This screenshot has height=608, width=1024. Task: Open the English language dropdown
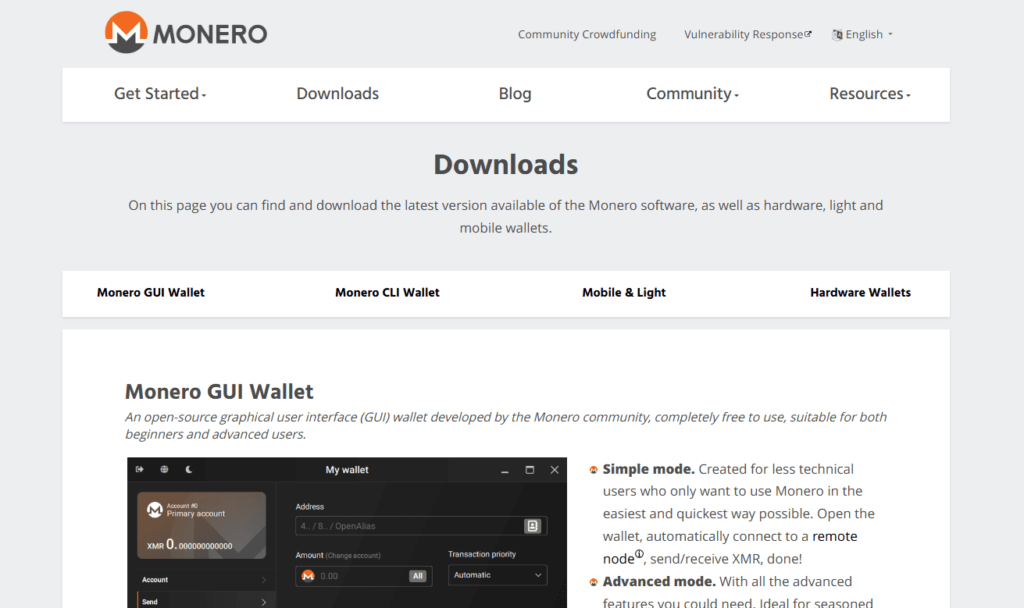point(863,33)
